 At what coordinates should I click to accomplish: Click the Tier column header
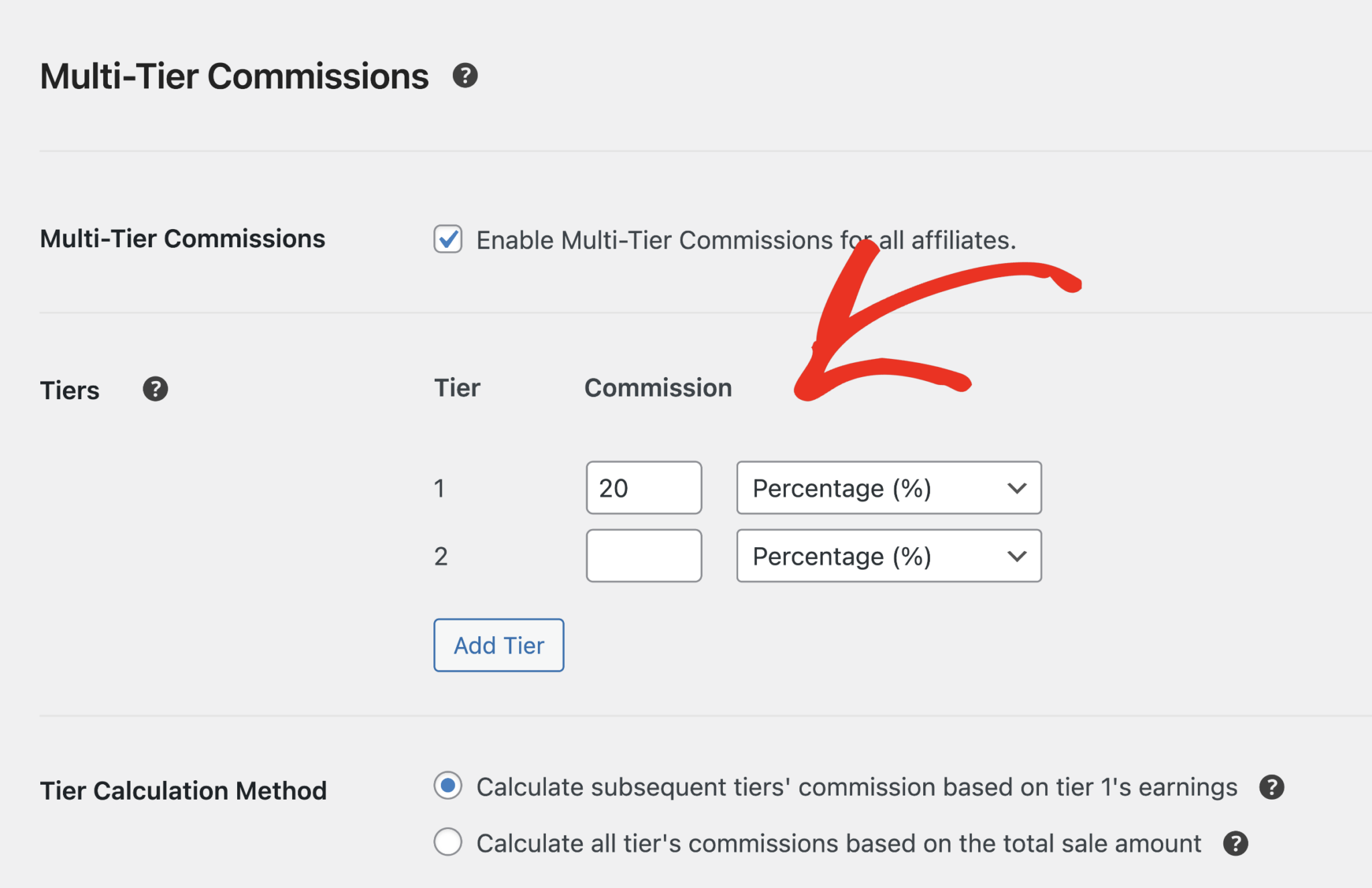point(456,387)
